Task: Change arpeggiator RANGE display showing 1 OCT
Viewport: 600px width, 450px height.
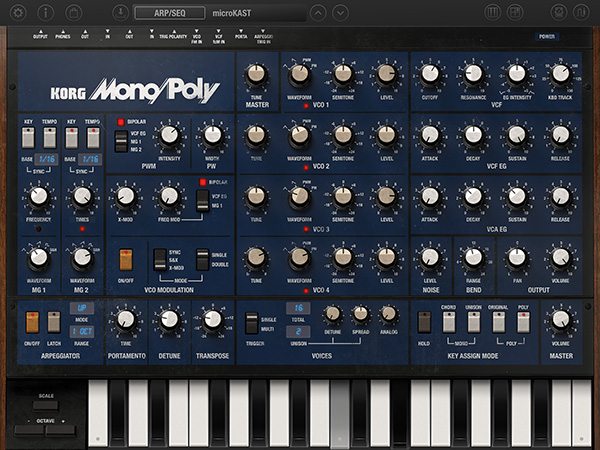Action: tap(82, 331)
